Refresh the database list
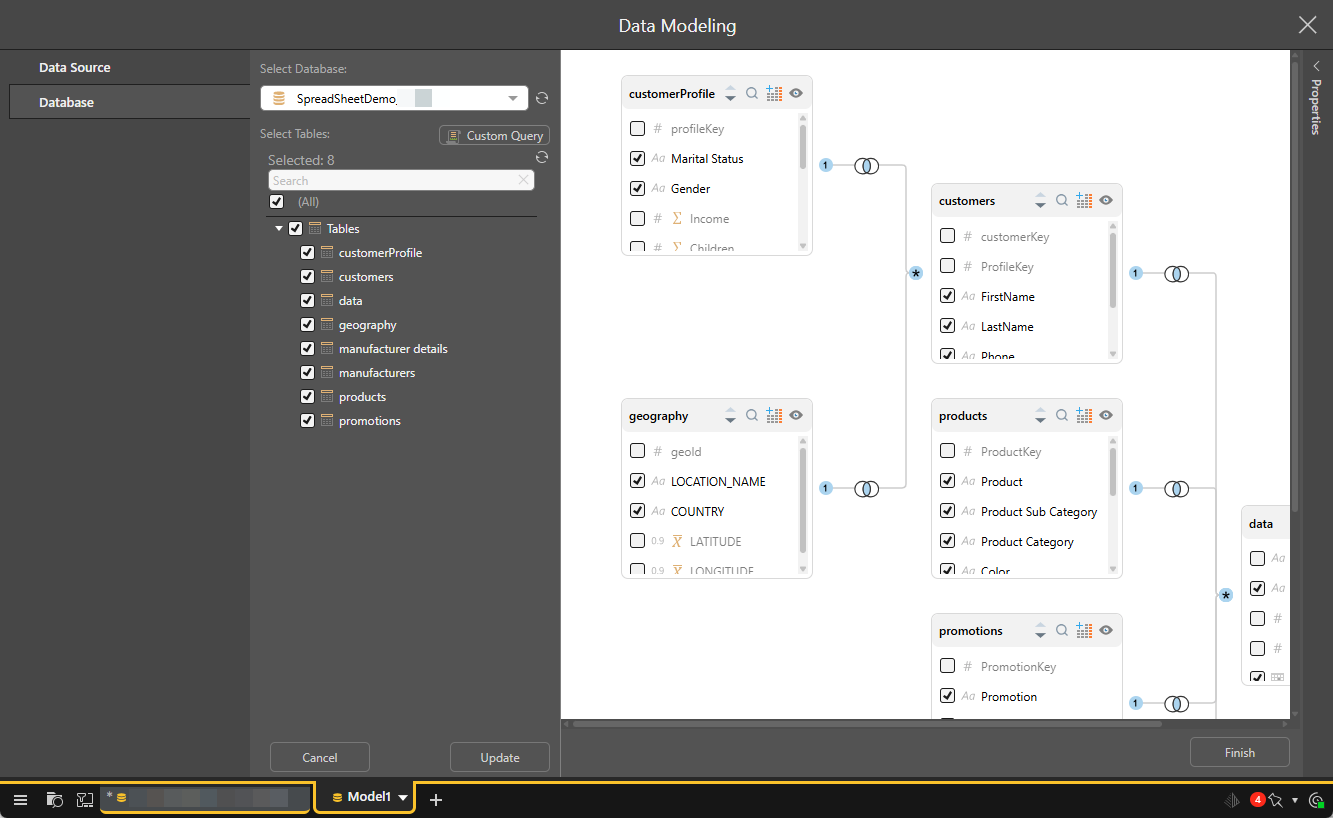This screenshot has width=1333, height=818. click(542, 98)
